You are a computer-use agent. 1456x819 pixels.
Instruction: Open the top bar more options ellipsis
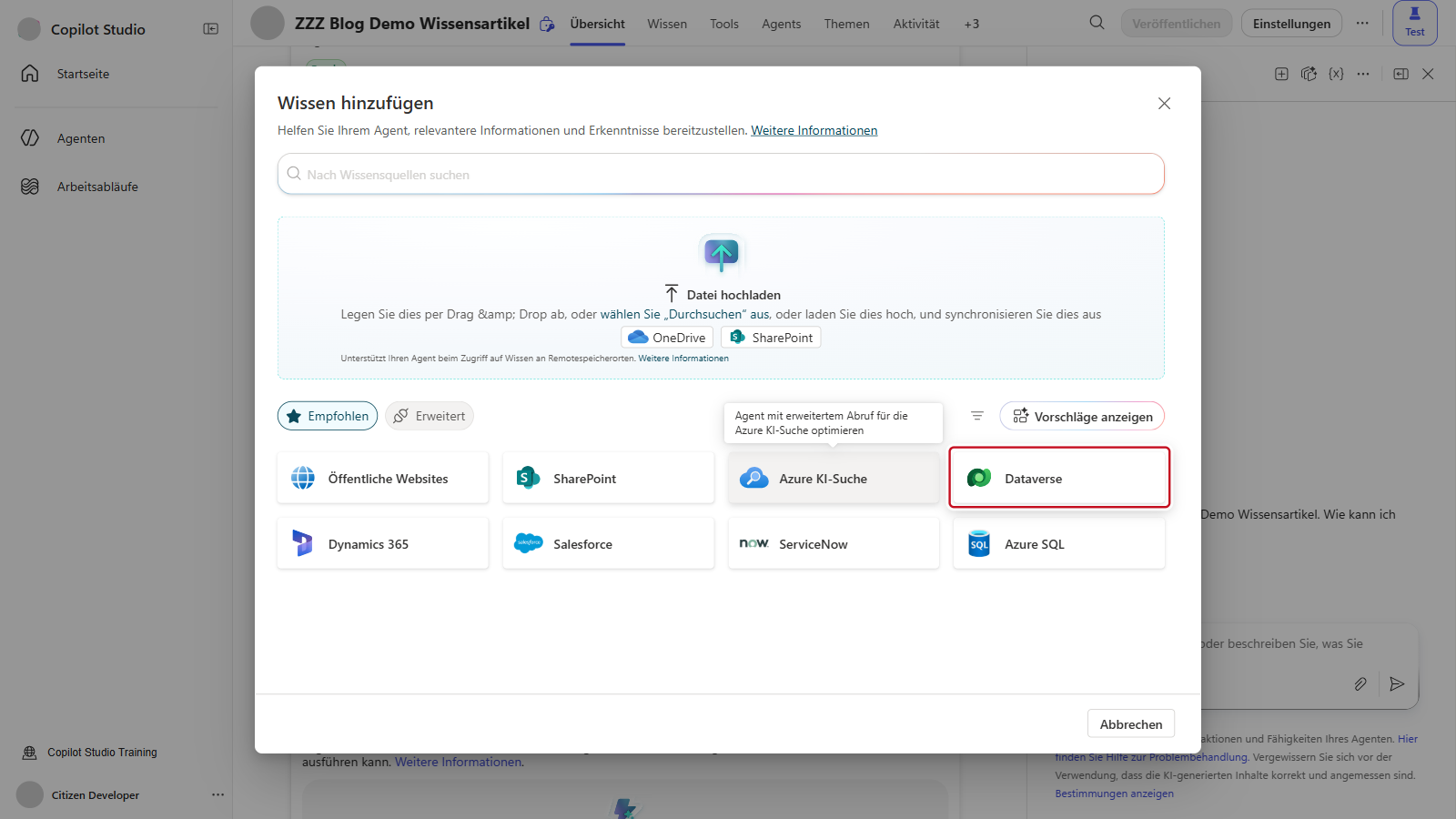[x=1361, y=24]
